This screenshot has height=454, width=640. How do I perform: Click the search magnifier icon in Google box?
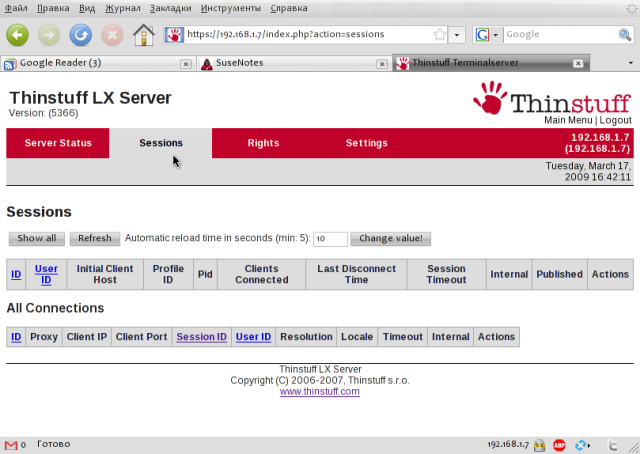pos(624,35)
